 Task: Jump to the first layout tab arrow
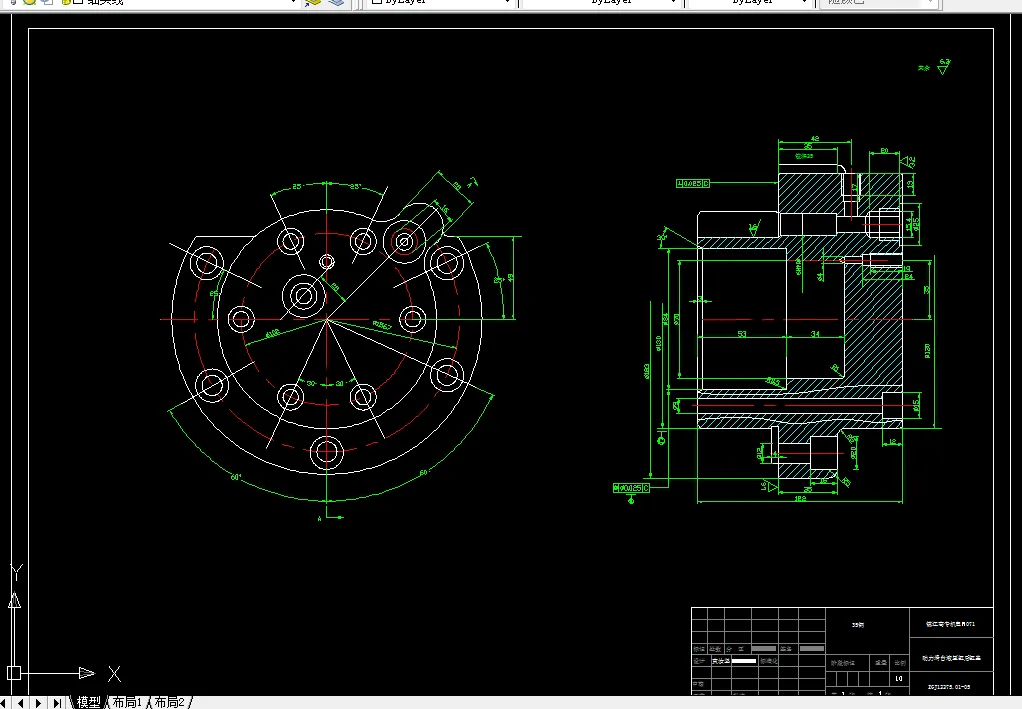pos(5,702)
